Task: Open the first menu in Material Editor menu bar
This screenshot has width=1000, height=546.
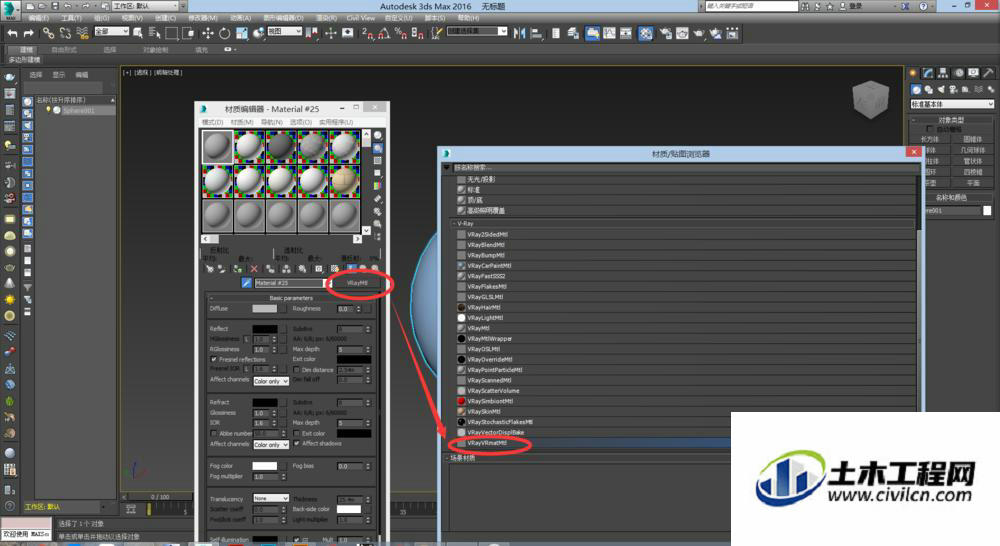Action: (212, 122)
